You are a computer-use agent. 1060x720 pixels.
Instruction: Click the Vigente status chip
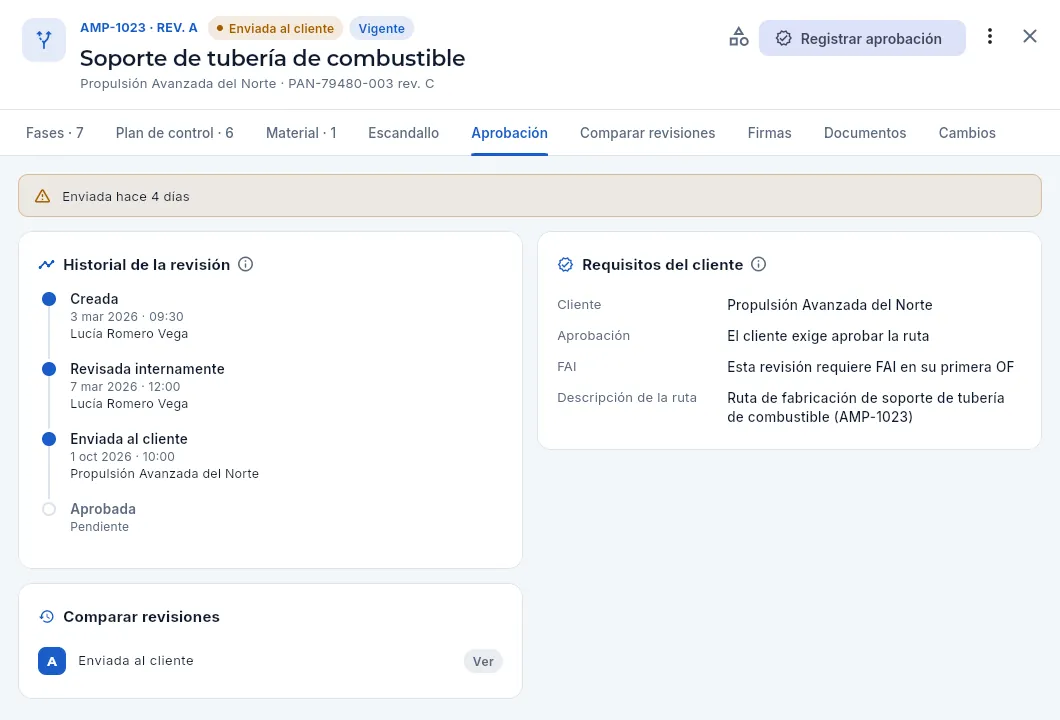click(x=381, y=28)
